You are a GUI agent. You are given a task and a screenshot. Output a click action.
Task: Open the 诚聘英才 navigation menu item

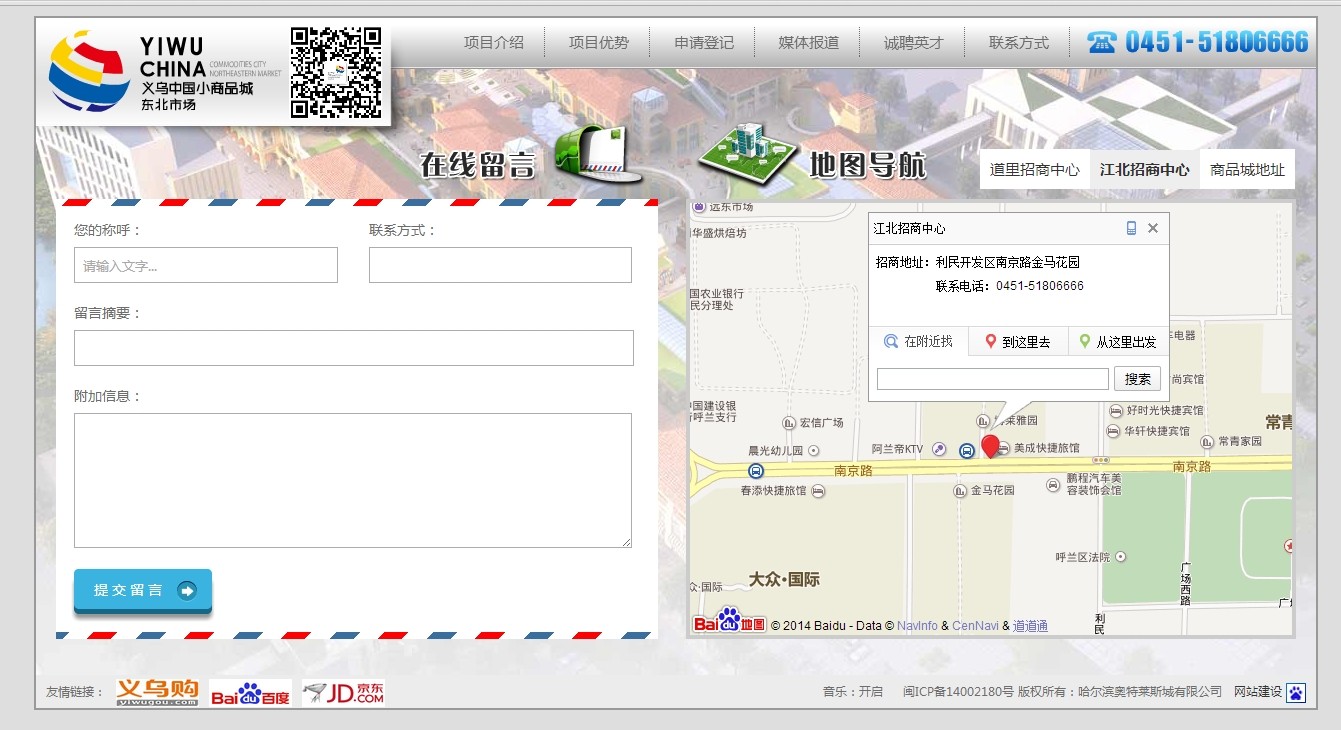[913, 43]
